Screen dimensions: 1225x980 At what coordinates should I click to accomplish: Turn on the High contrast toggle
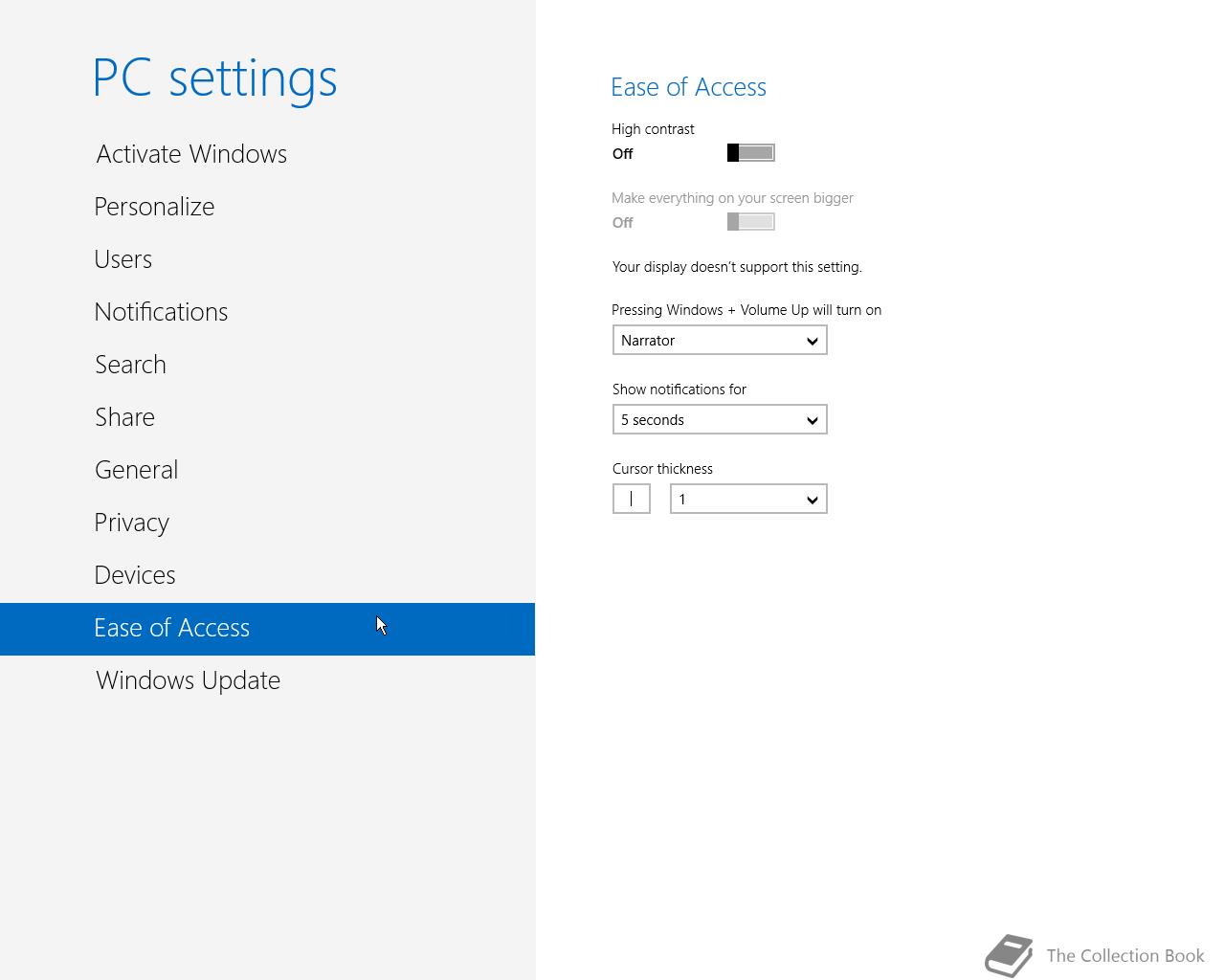[x=751, y=153]
